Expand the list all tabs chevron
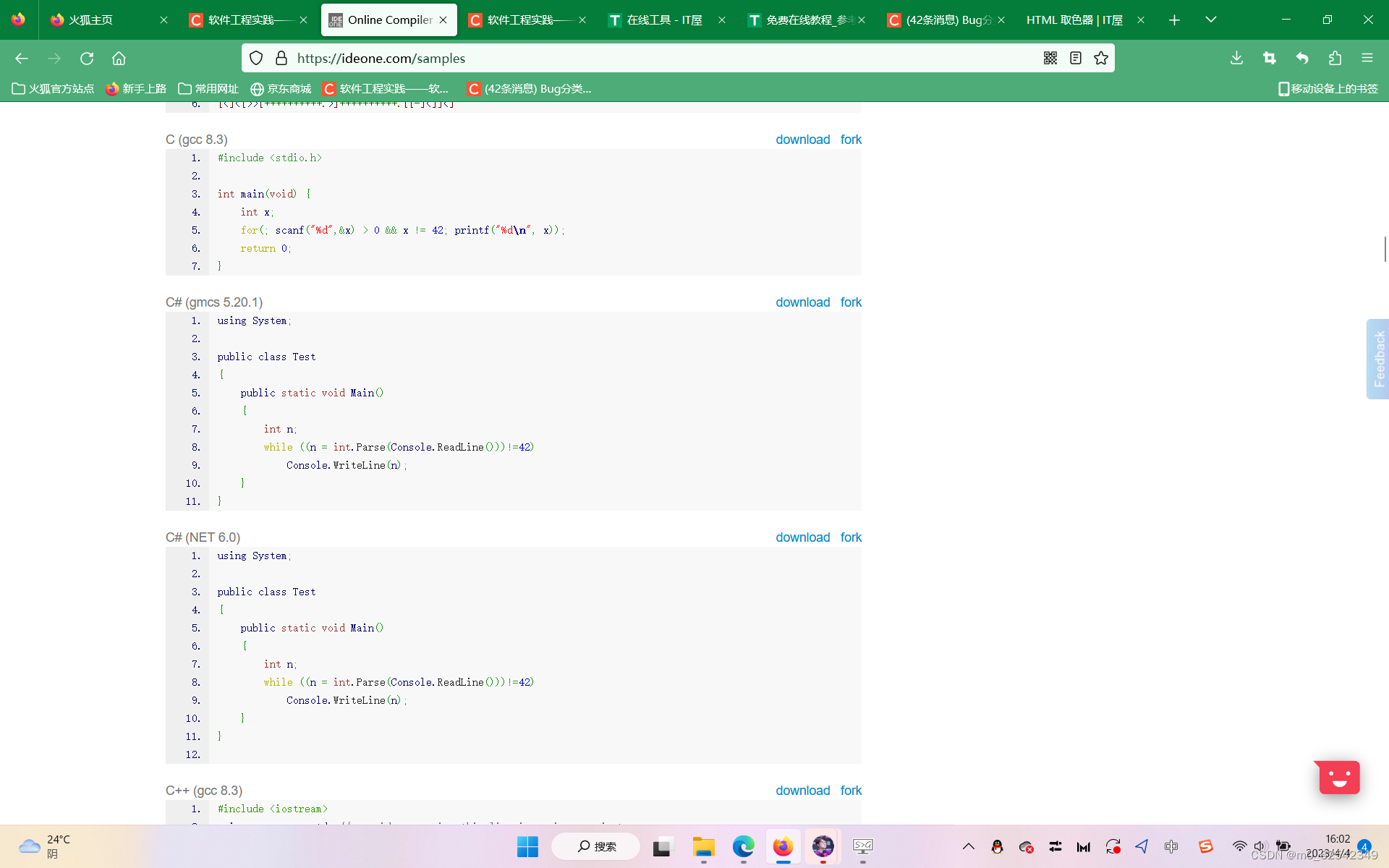 (x=1210, y=20)
